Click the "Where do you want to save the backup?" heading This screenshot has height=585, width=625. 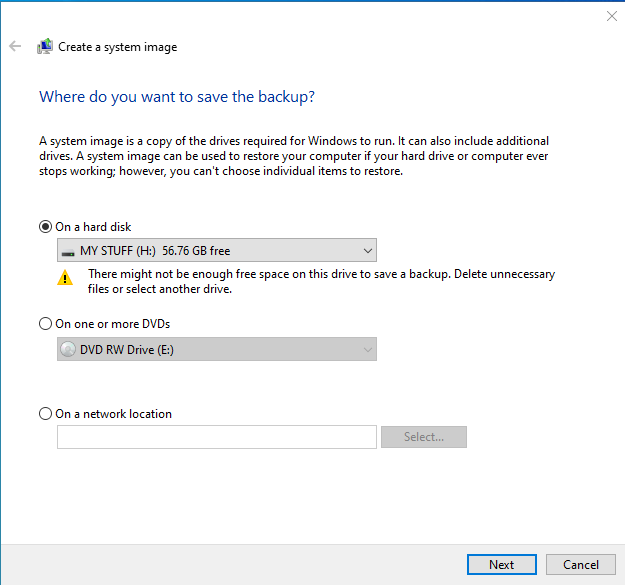177,97
